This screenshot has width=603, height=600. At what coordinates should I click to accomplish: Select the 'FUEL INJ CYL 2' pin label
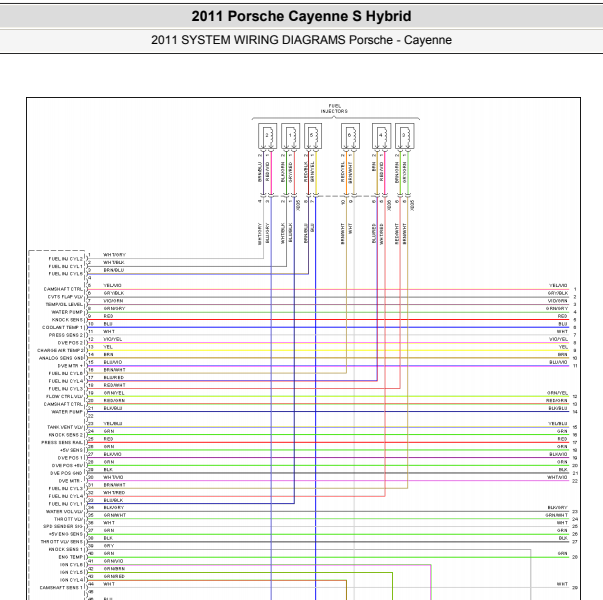pyautogui.click(x=66, y=259)
